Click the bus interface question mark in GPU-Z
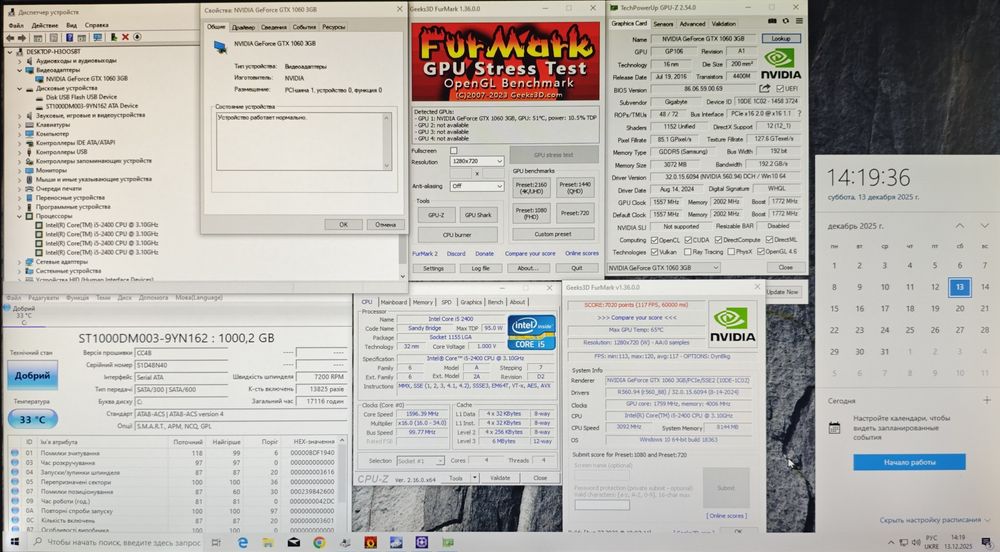 click(799, 113)
